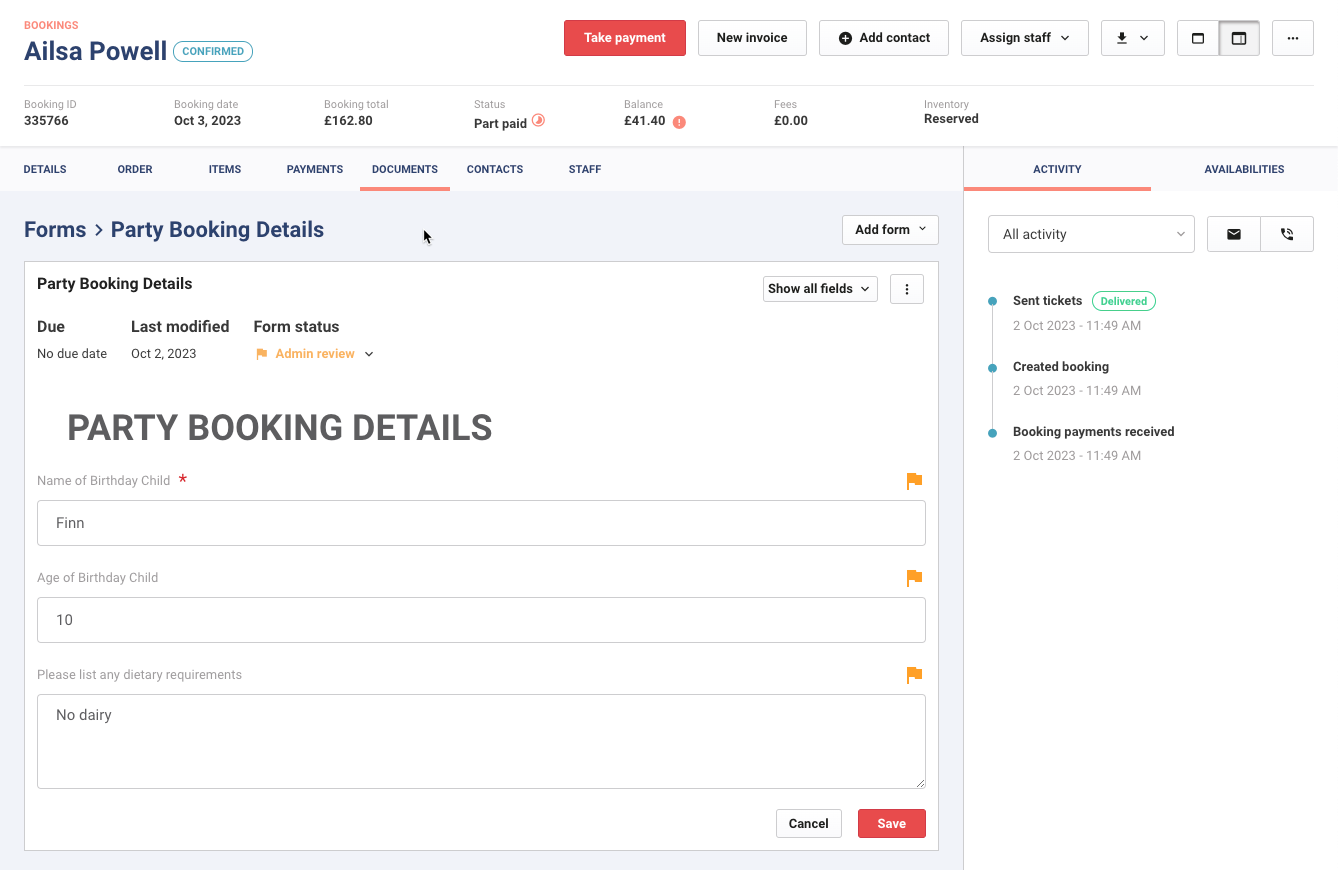Click the Sent tickets activity entry

pyautogui.click(x=1047, y=301)
